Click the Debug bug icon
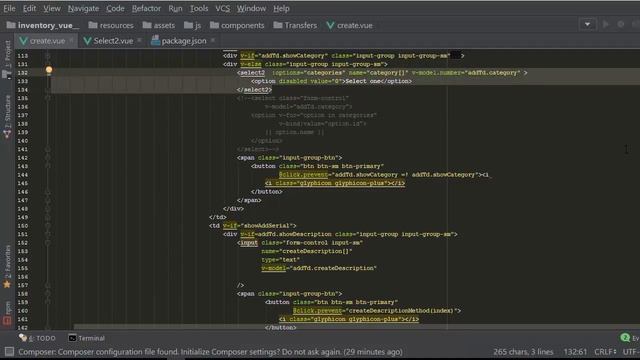 (620, 24)
